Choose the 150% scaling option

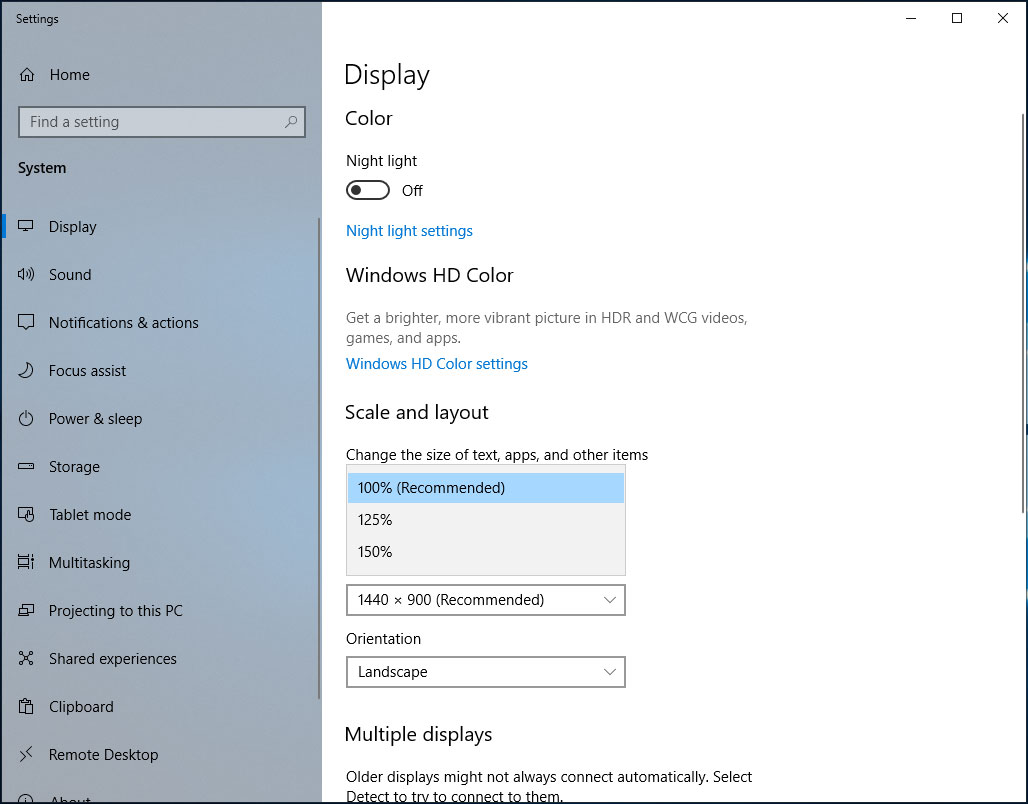tap(486, 552)
